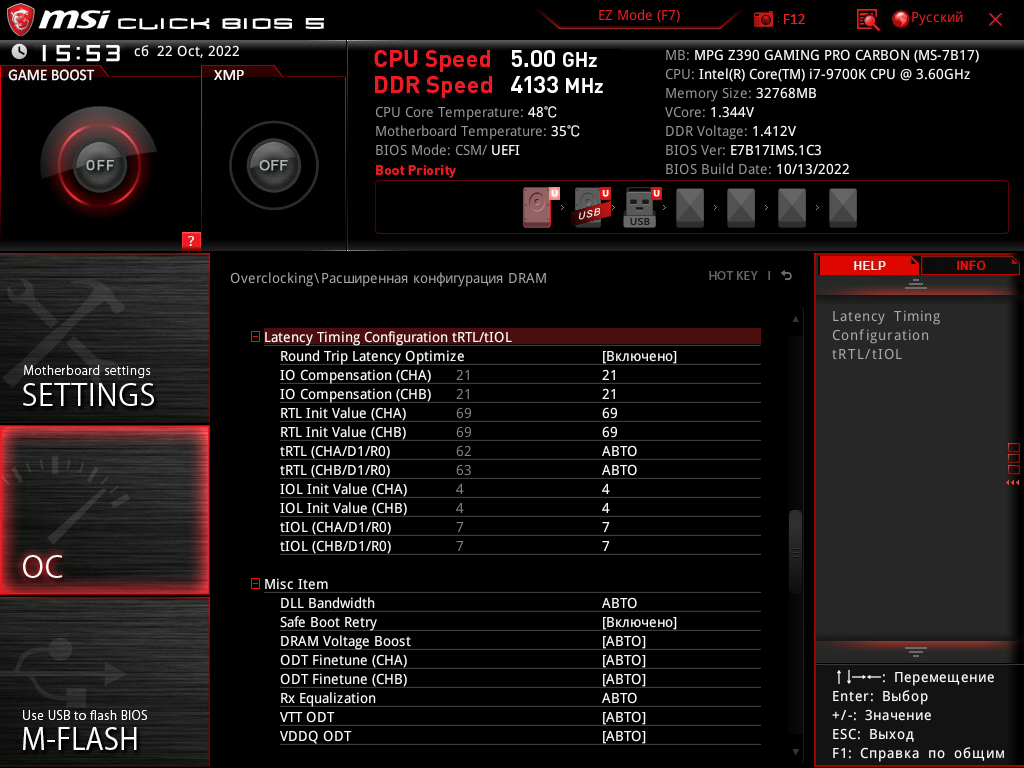Select the hard disk boot priority device

537,208
